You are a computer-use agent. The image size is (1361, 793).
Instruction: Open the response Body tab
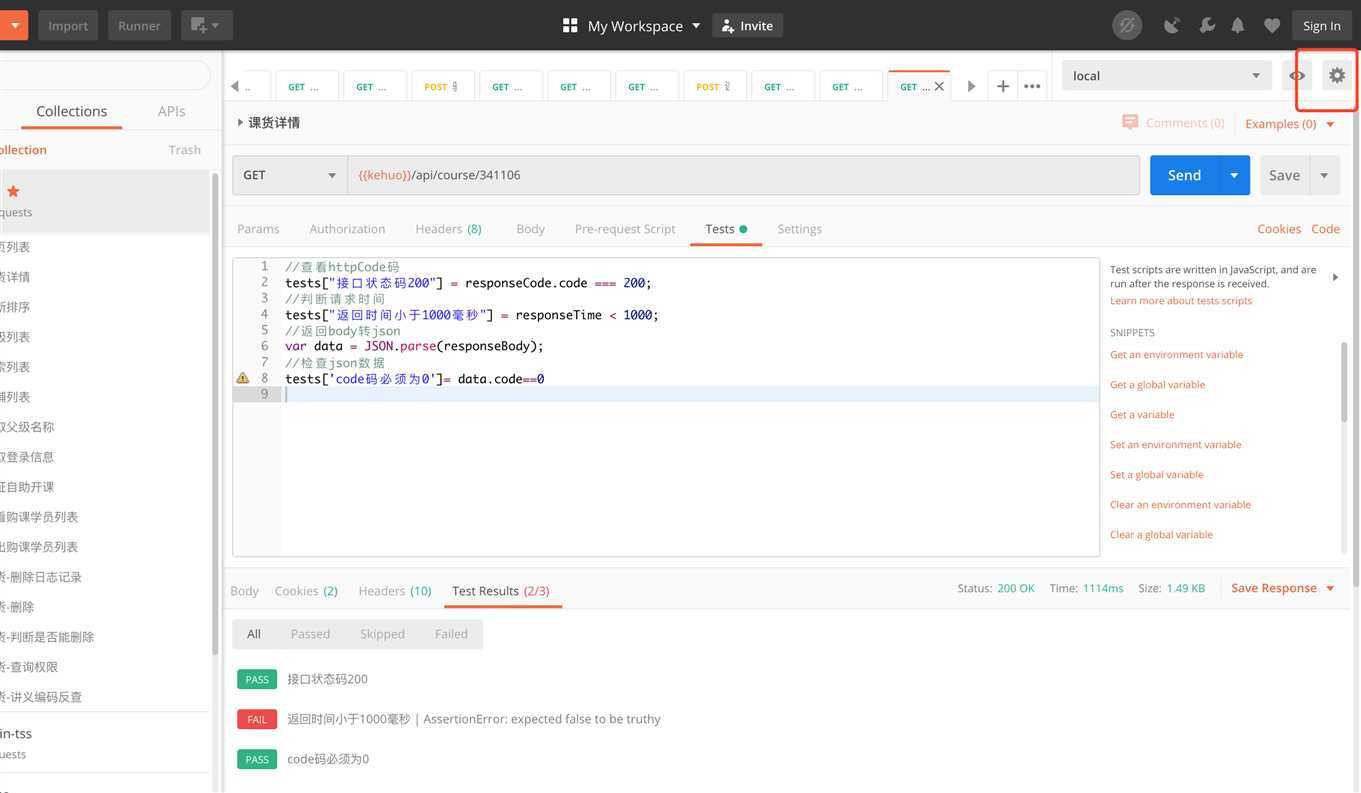click(x=244, y=591)
